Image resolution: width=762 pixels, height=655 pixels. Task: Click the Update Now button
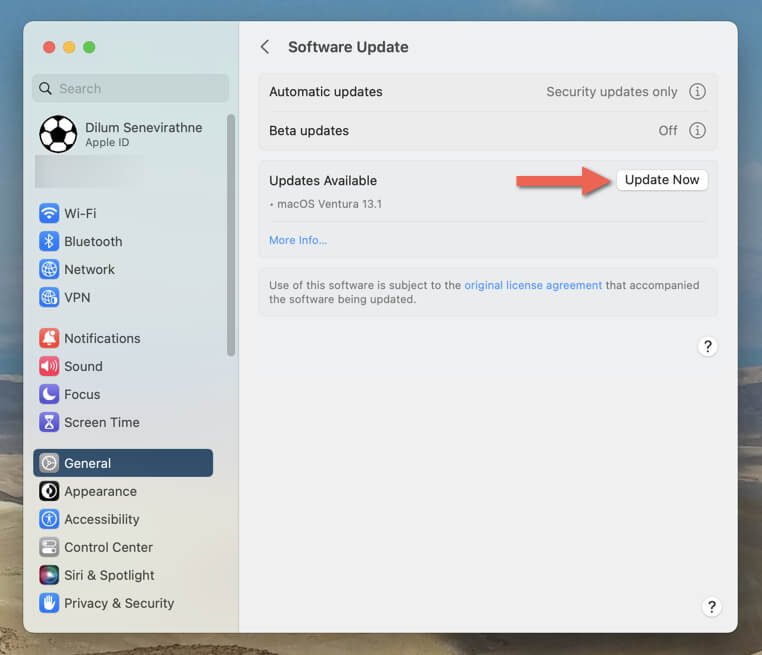click(661, 180)
